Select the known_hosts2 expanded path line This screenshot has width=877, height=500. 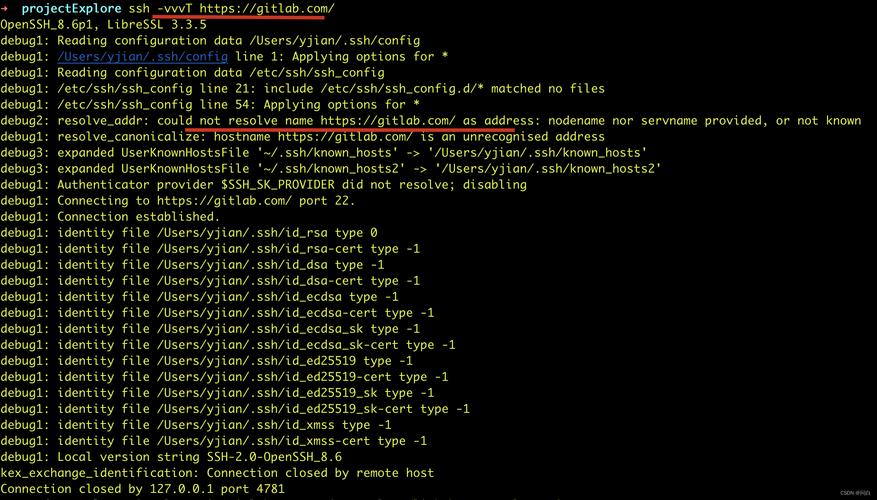point(330,169)
